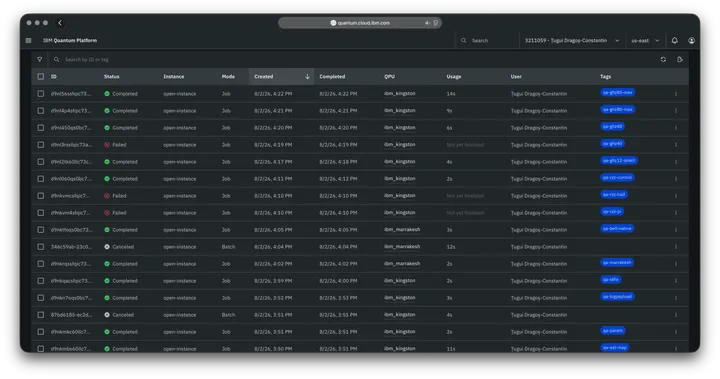Open overflow menu for qa-param job
The height and width of the screenshot is (379, 720).
(676, 332)
